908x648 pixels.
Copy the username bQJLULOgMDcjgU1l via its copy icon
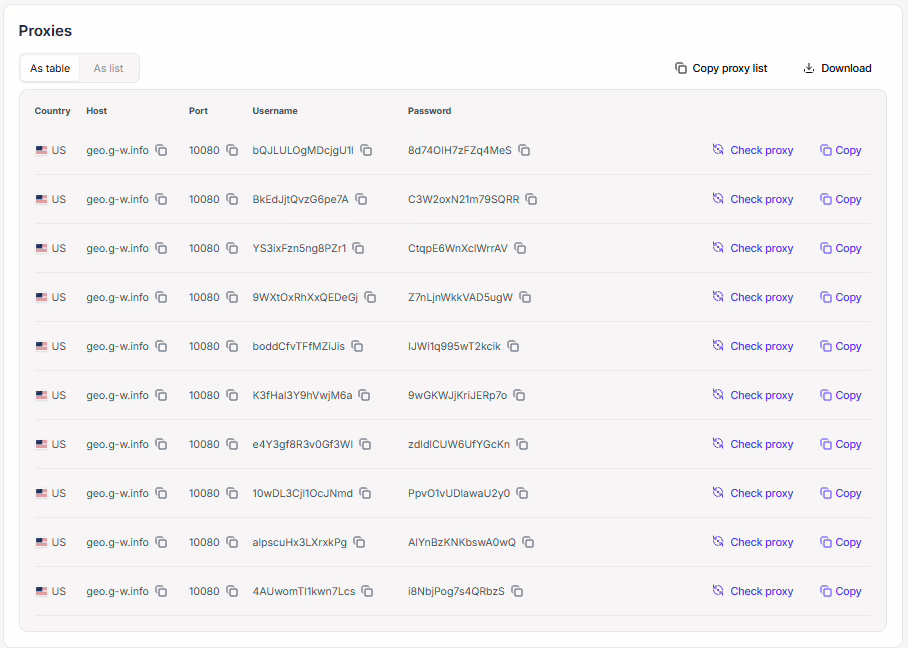[x=366, y=150]
